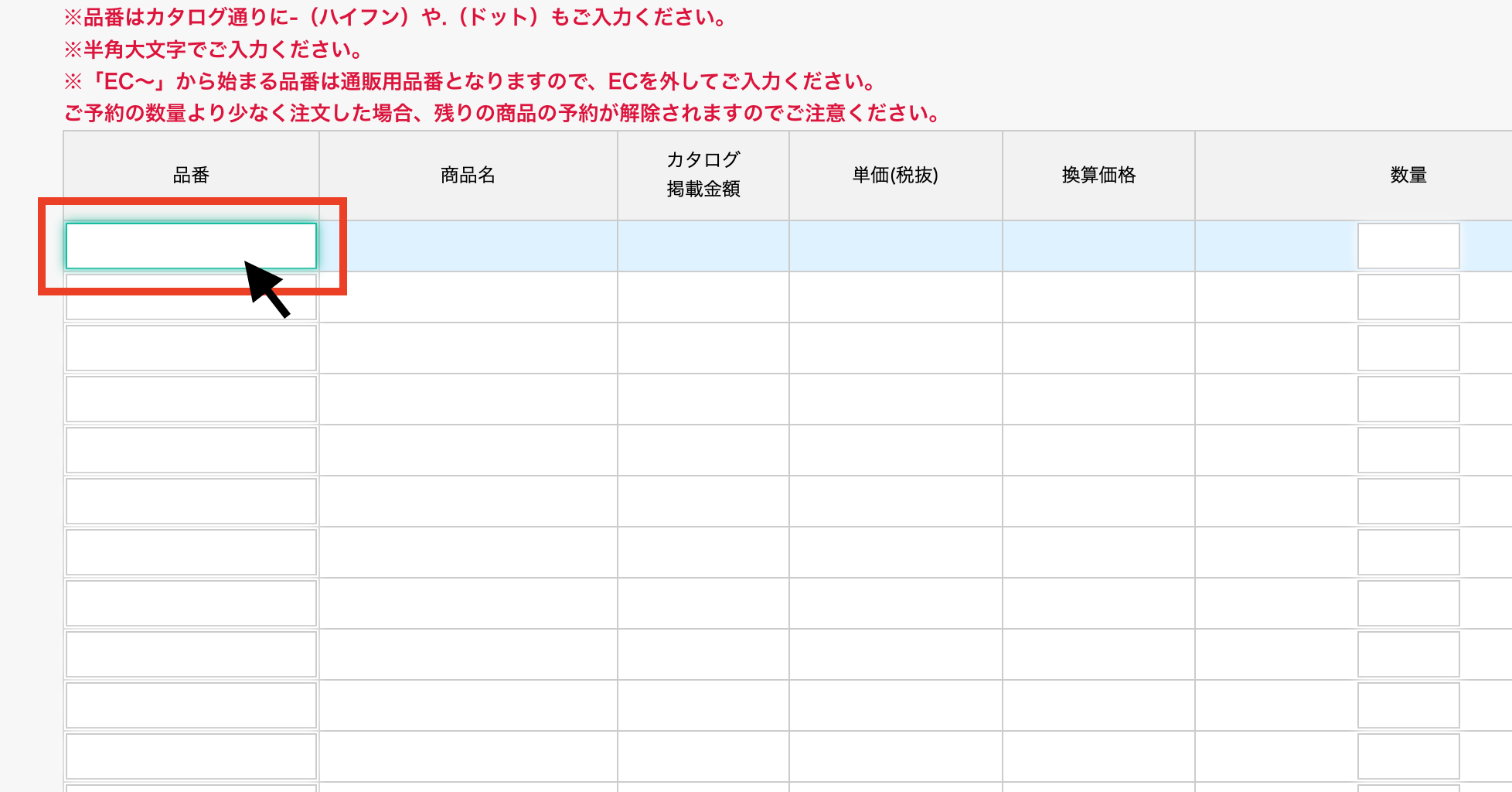Viewport: 1512px width, 792px height.
Task: Select the fourth row 数量 quantity field
Action: click(1408, 399)
